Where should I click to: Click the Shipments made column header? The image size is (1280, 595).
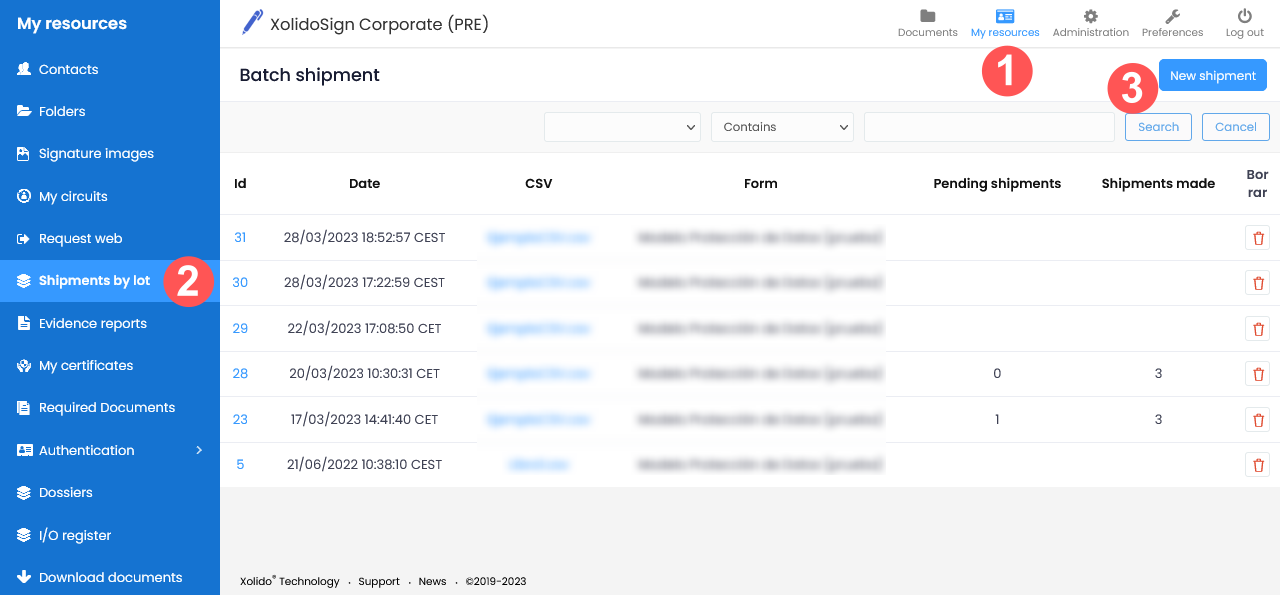[x=1158, y=183]
